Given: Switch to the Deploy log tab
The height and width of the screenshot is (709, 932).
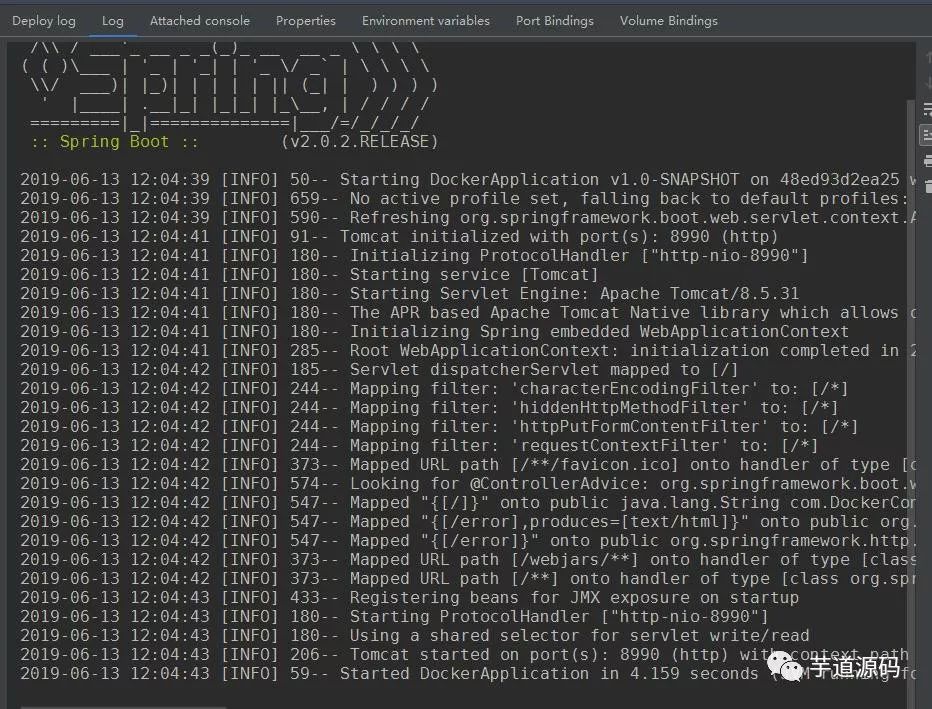Looking at the screenshot, I should 44,21.
